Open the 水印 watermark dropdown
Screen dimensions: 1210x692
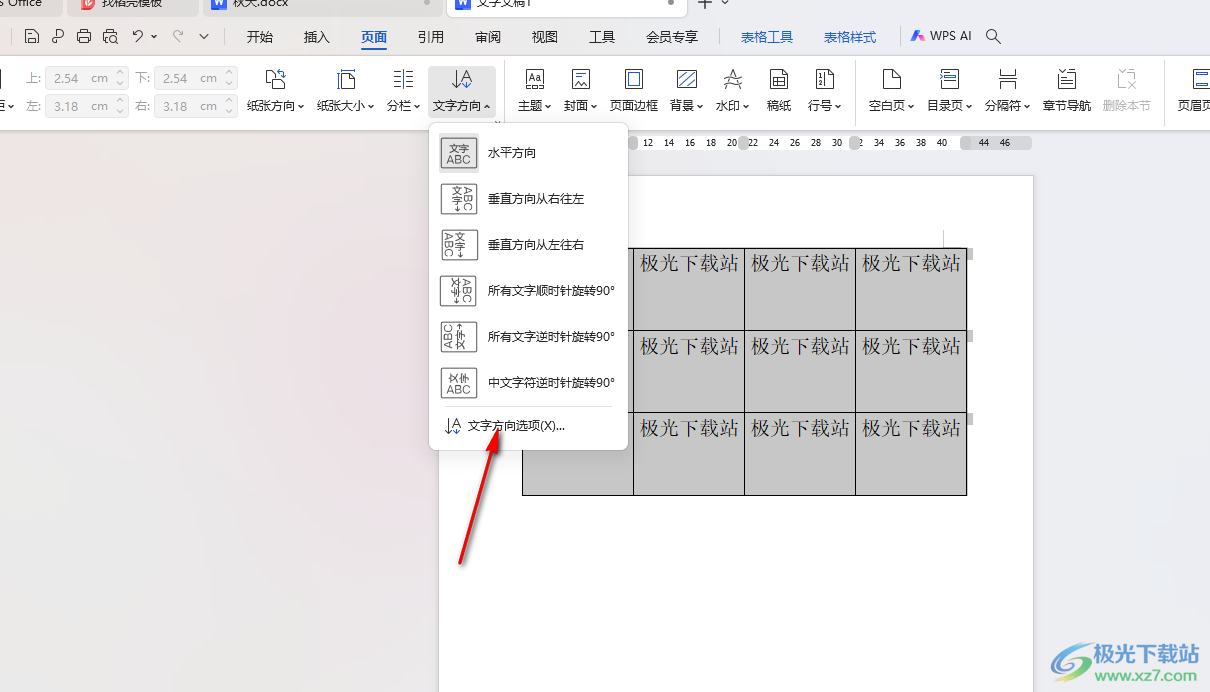click(733, 90)
